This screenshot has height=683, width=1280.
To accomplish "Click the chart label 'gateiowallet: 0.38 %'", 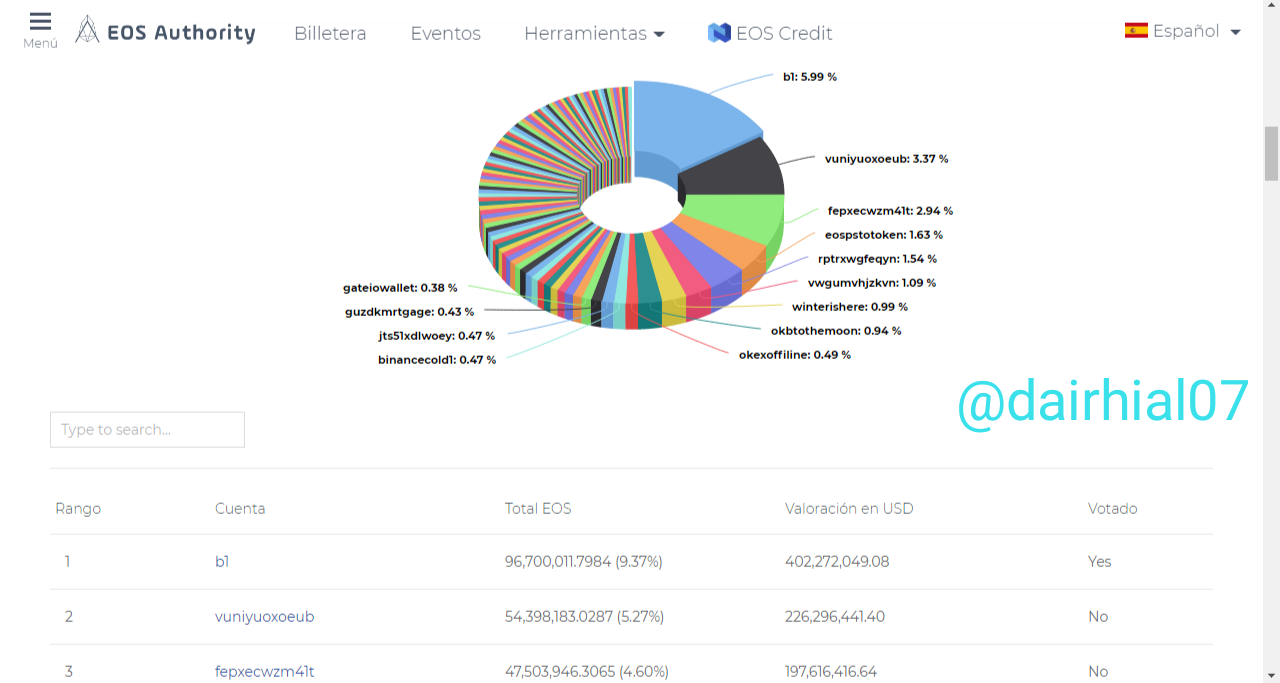I will point(400,288).
